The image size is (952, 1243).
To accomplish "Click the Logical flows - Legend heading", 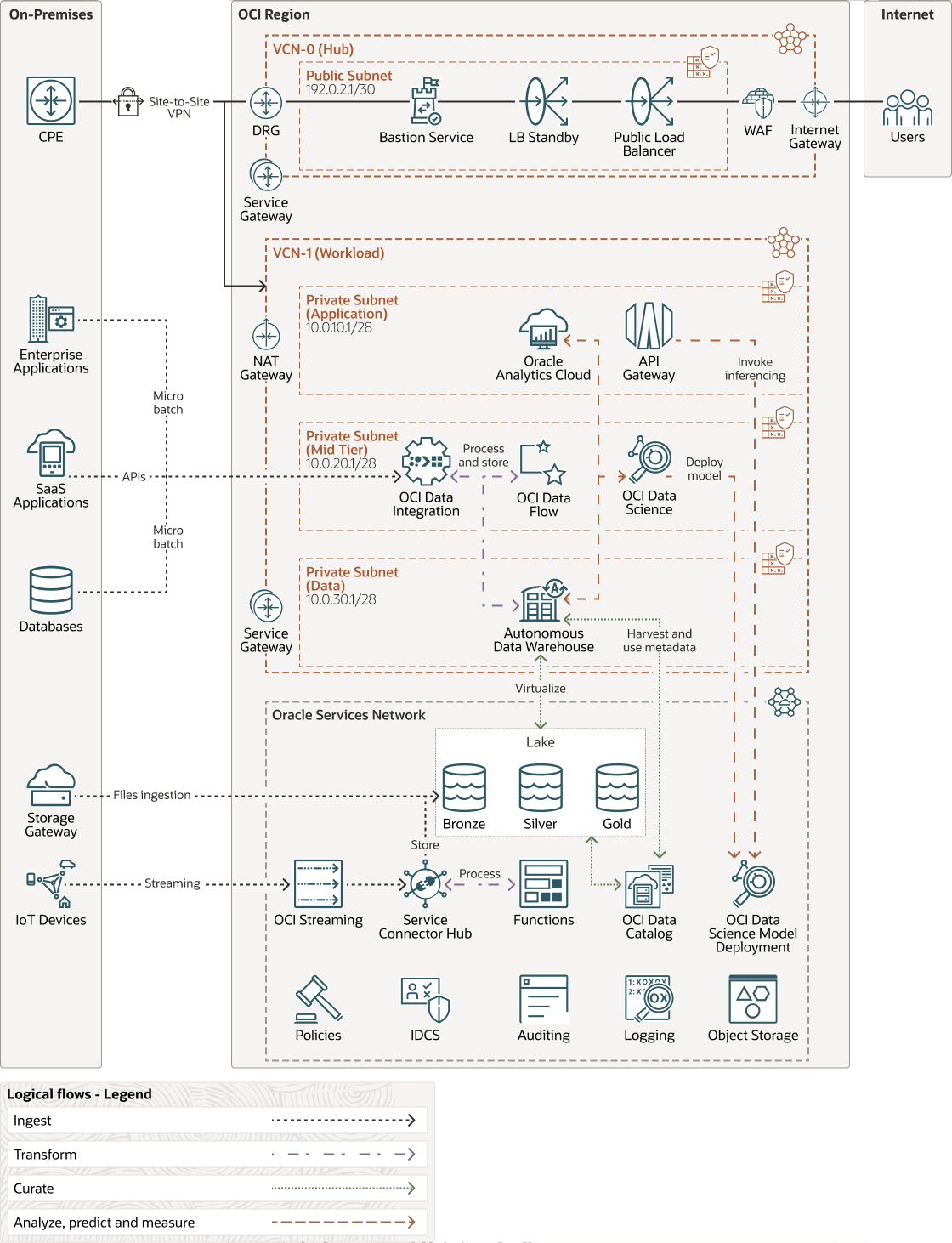I will click(x=79, y=1094).
